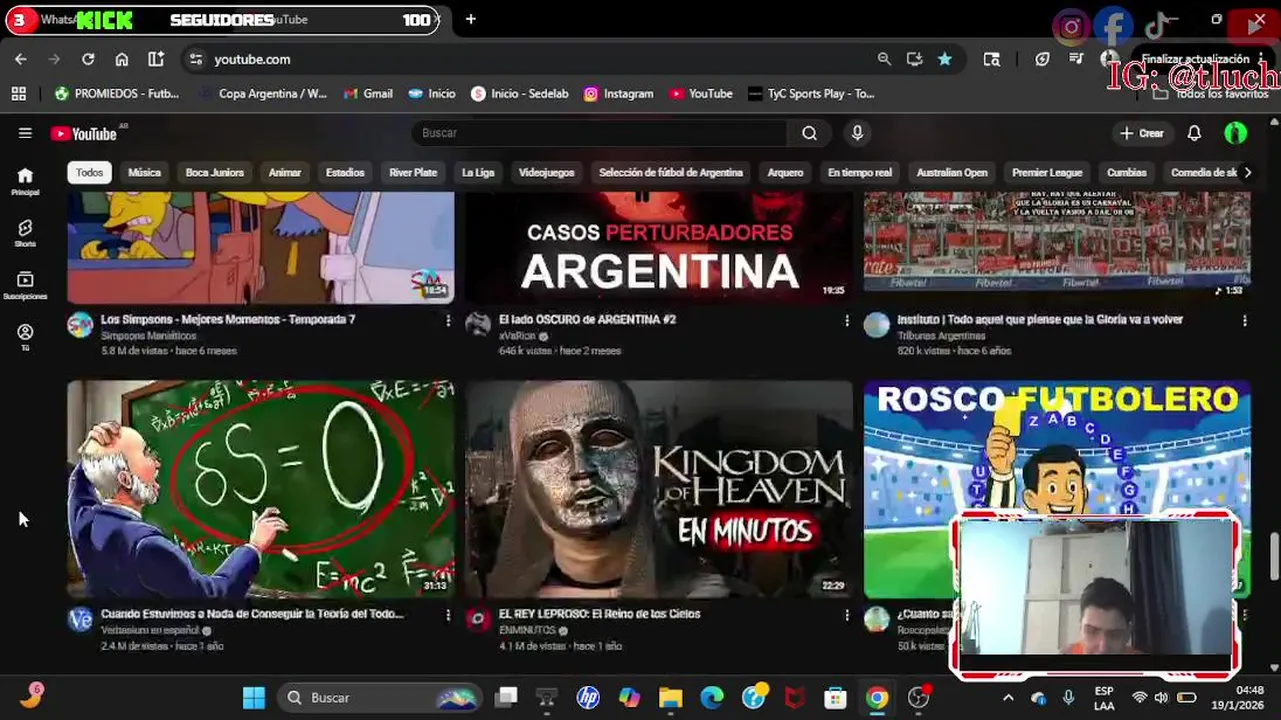Select the Música filter chip

point(144,172)
